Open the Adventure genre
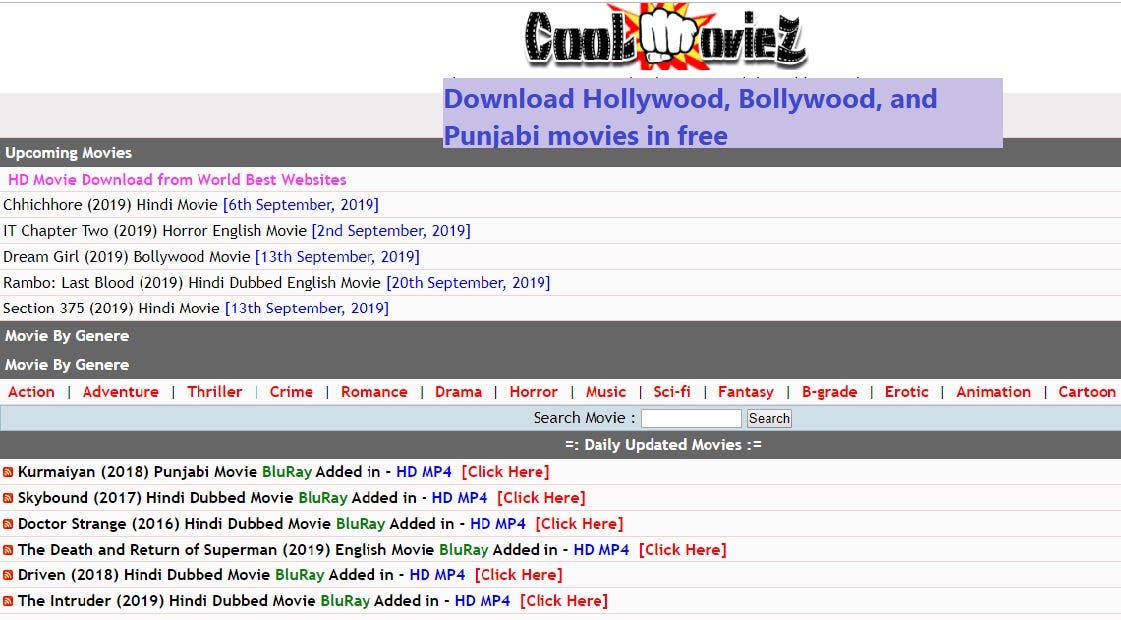This screenshot has width=1121, height=620. 121,392
